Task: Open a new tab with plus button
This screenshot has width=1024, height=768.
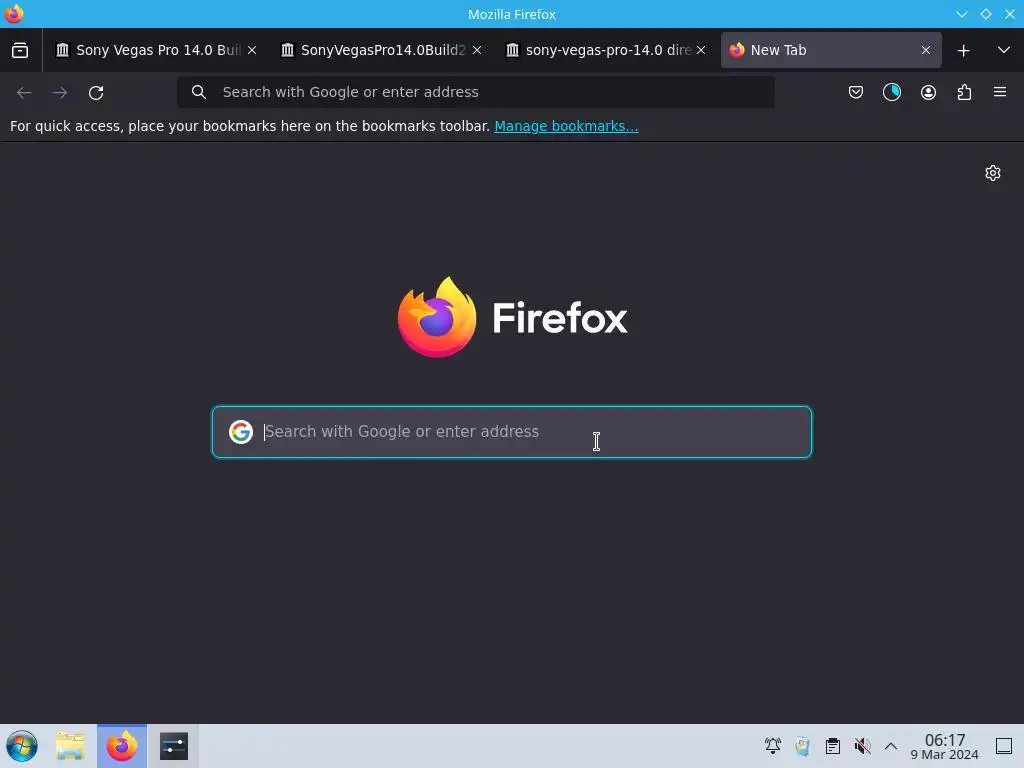Action: tap(963, 50)
